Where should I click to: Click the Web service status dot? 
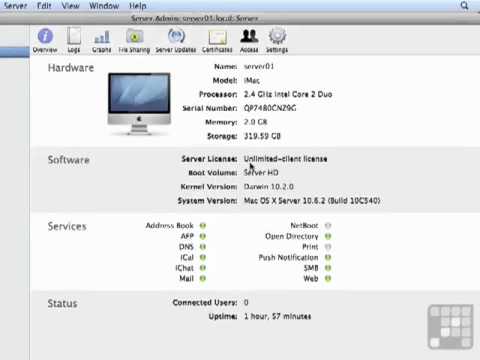pos(328,278)
